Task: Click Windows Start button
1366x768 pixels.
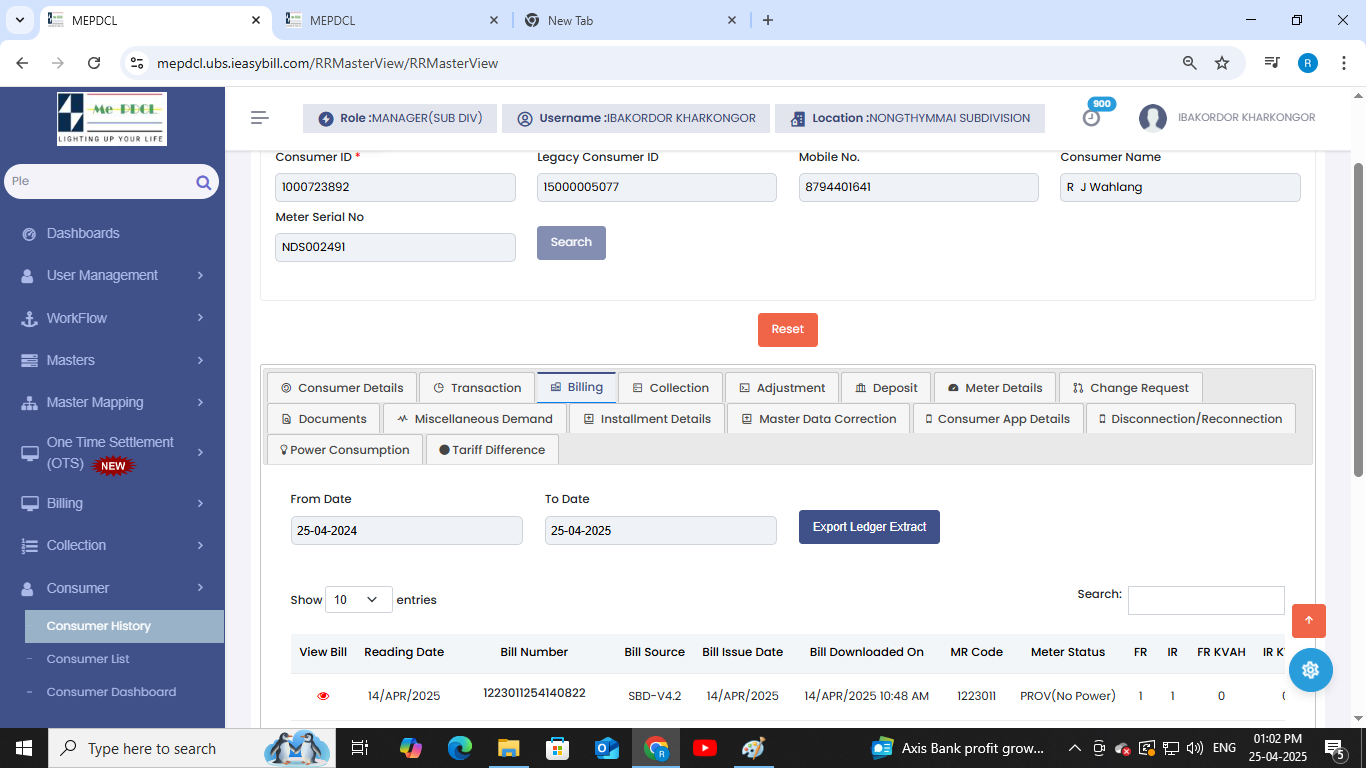Action: pyautogui.click(x=24, y=748)
